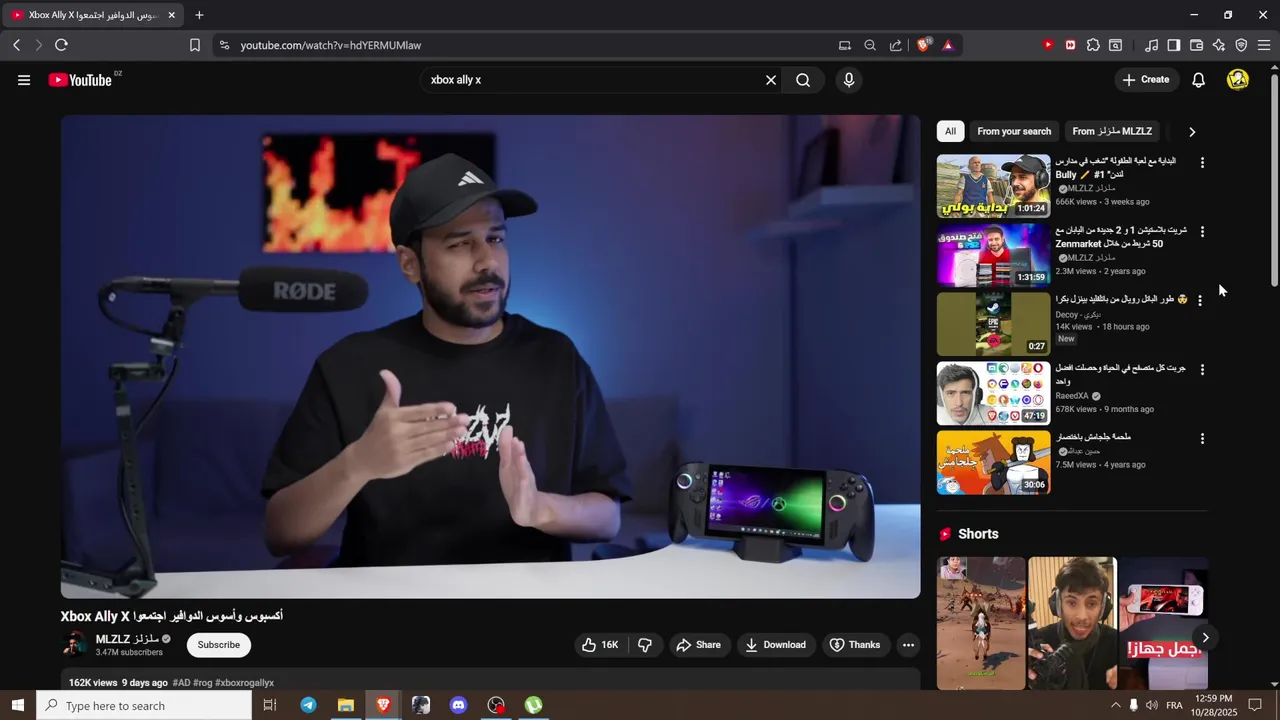Screen dimensions: 1280x720
Task: Reload the page in browser toolbar
Action: 61,45
